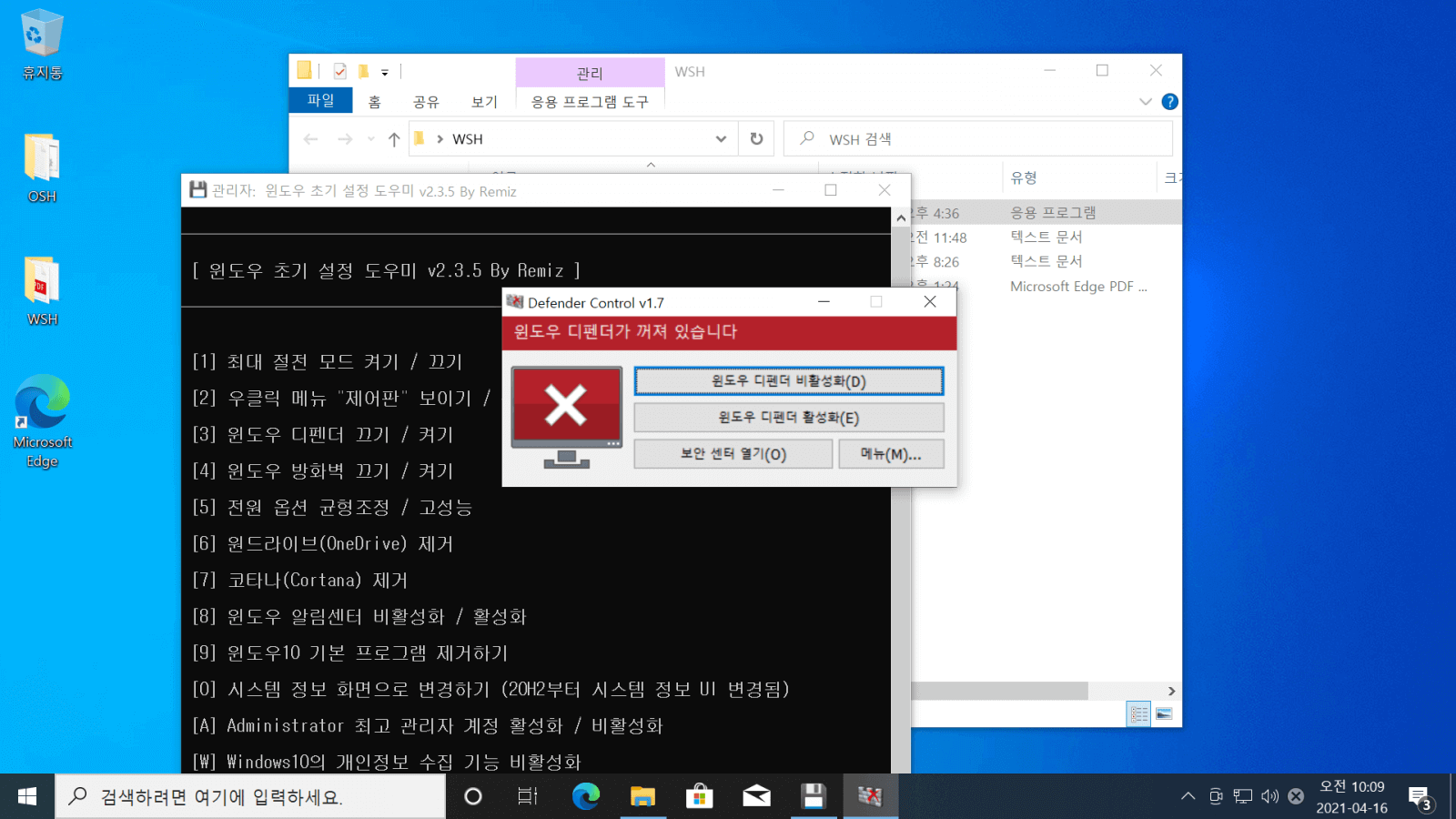
Task: Go up one folder level in Explorer
Action: tap(393, 139)
